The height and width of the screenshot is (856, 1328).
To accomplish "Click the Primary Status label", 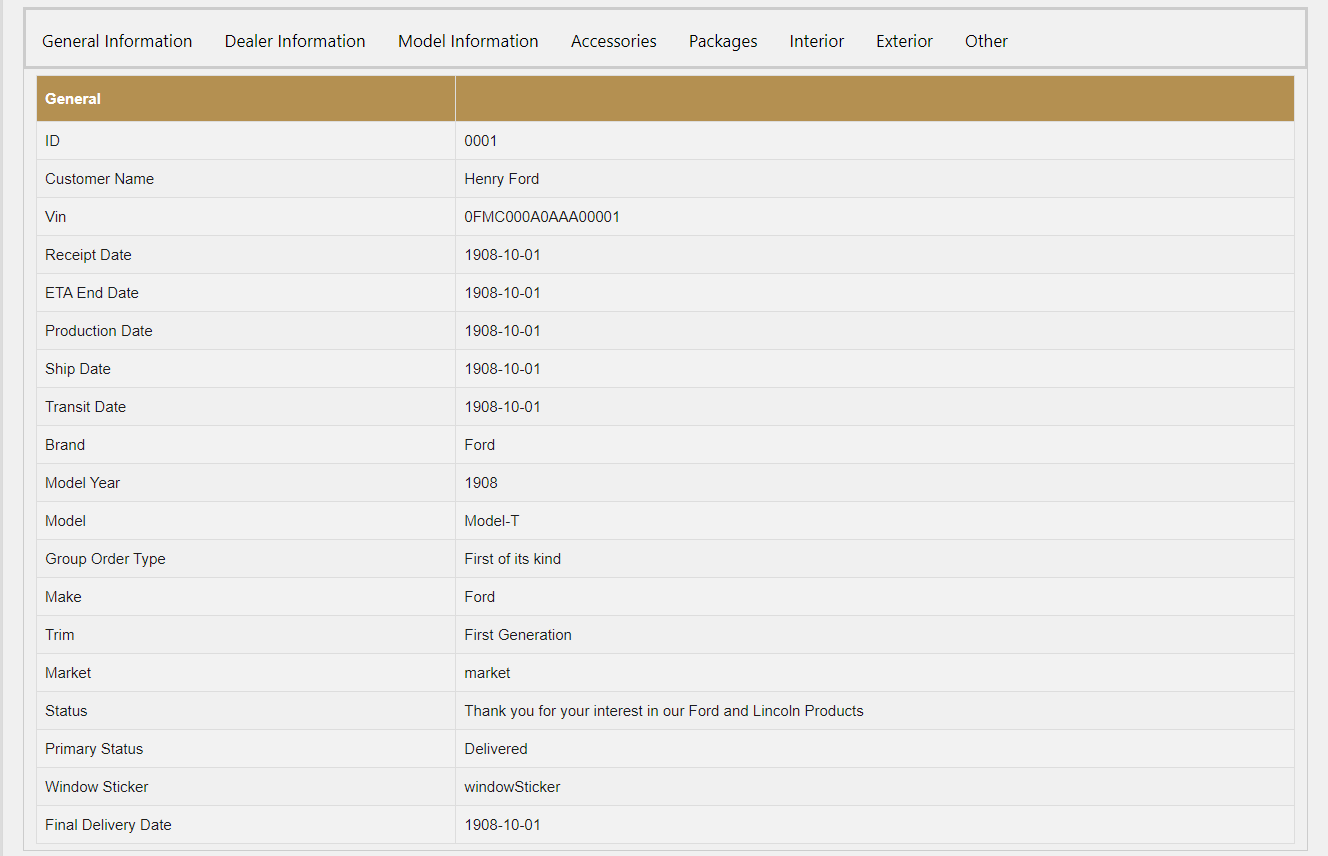I will [94, 749].
